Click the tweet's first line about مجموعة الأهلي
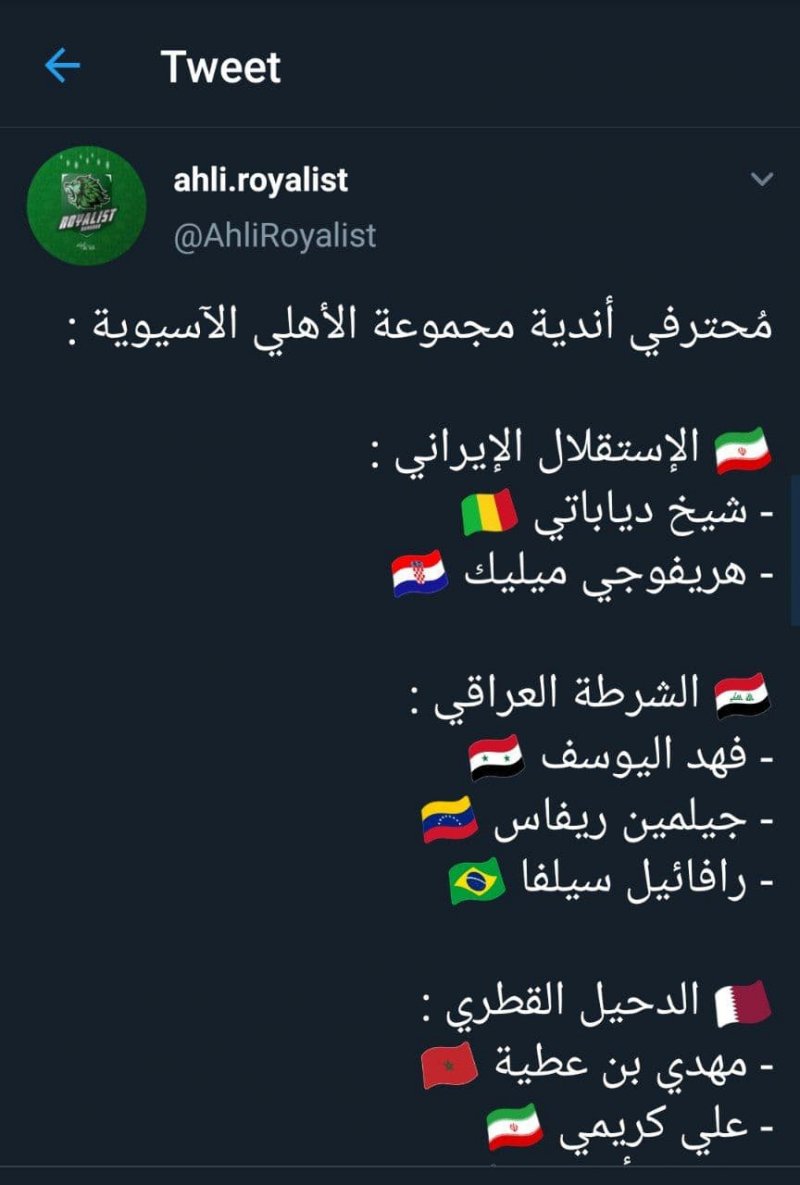This screenshot has width=800, height=1185. click(x=428, y=326)
